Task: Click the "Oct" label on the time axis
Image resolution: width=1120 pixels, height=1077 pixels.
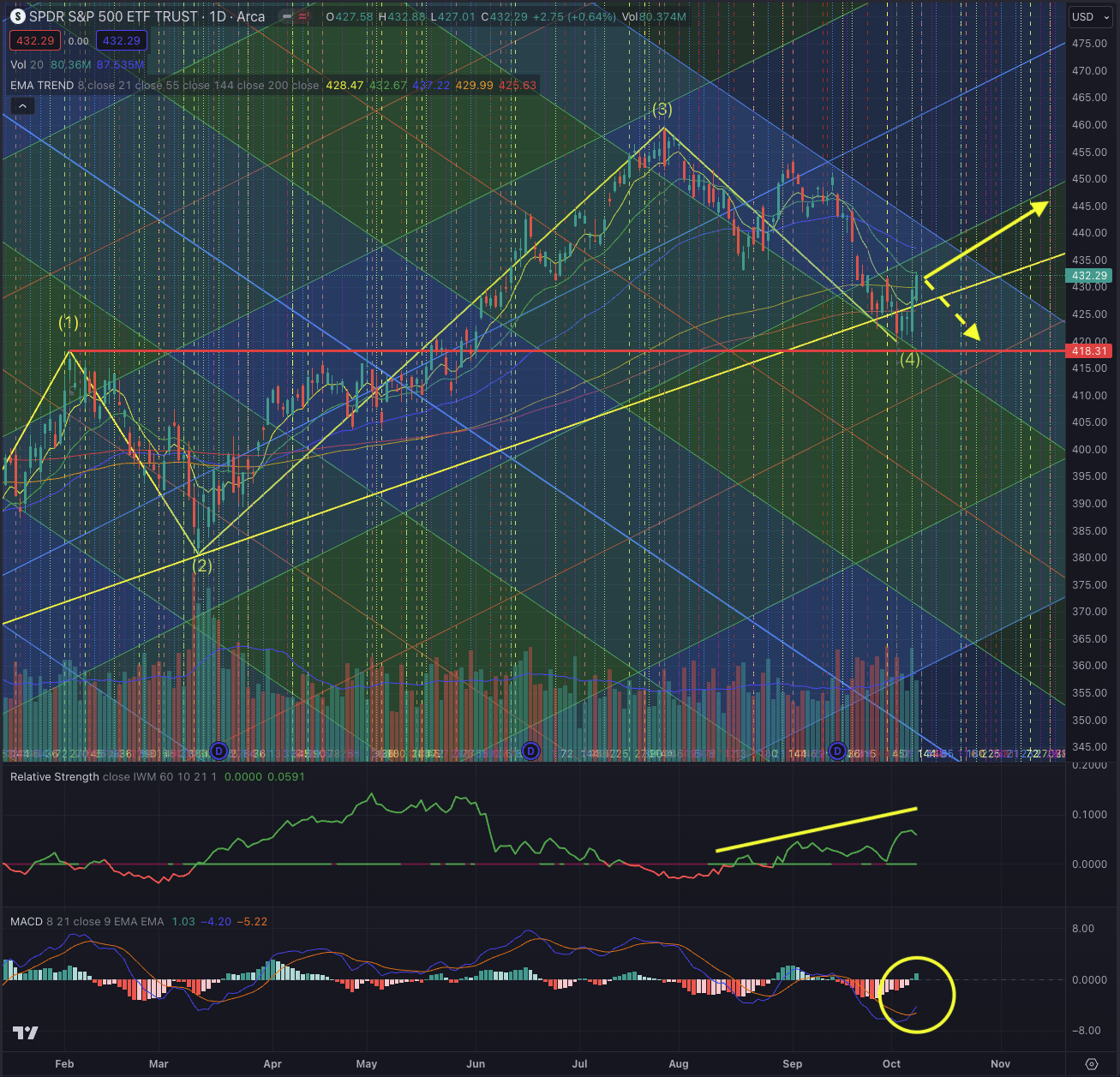Action: [891, 1063]
